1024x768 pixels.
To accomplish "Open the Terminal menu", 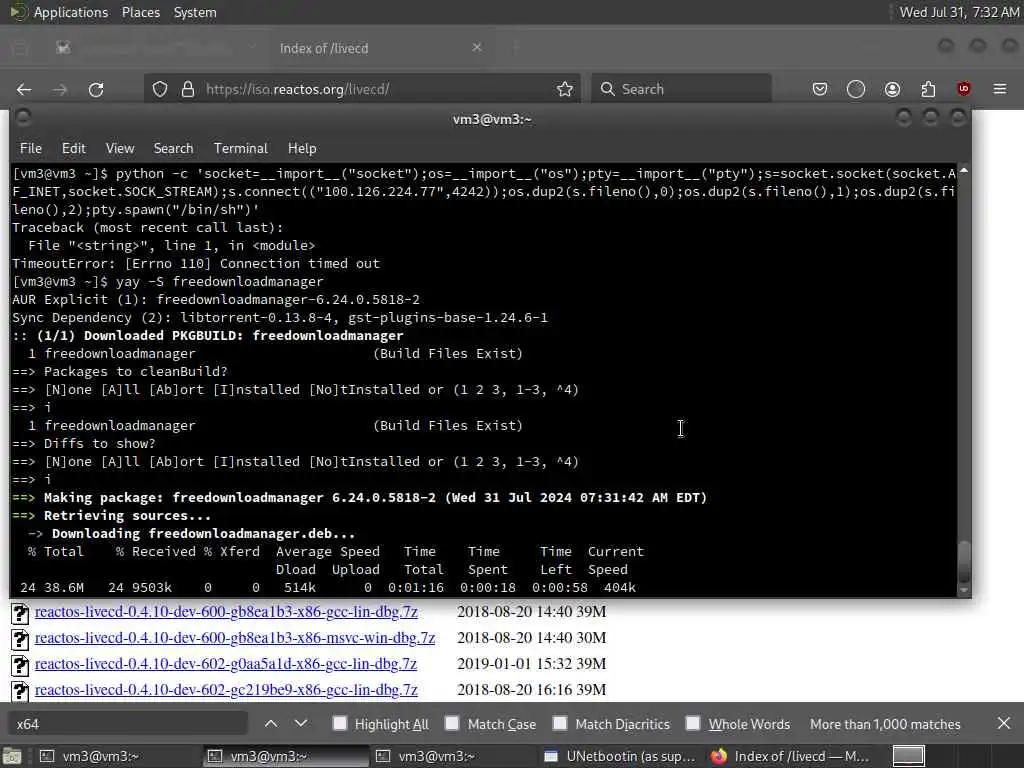I will tap(241, 148).
